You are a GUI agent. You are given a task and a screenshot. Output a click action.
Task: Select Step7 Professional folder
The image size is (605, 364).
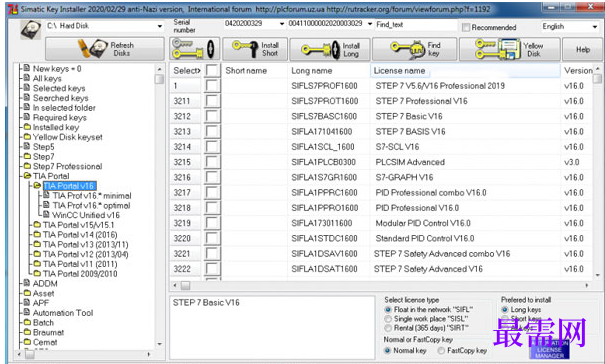coord(68,166)
